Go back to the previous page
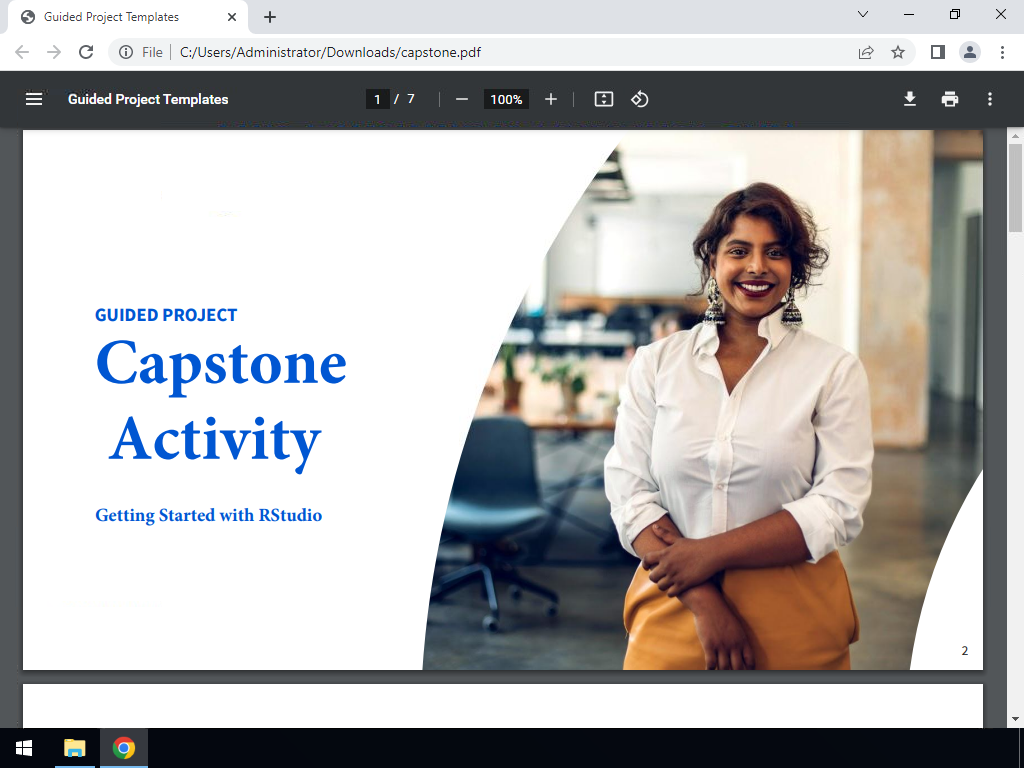The image size is (1024, 768). [22, 52]
